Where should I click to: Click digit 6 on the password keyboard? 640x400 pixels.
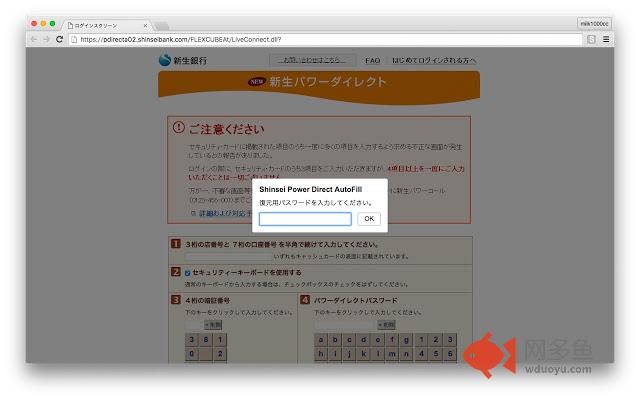coord(450,354)
